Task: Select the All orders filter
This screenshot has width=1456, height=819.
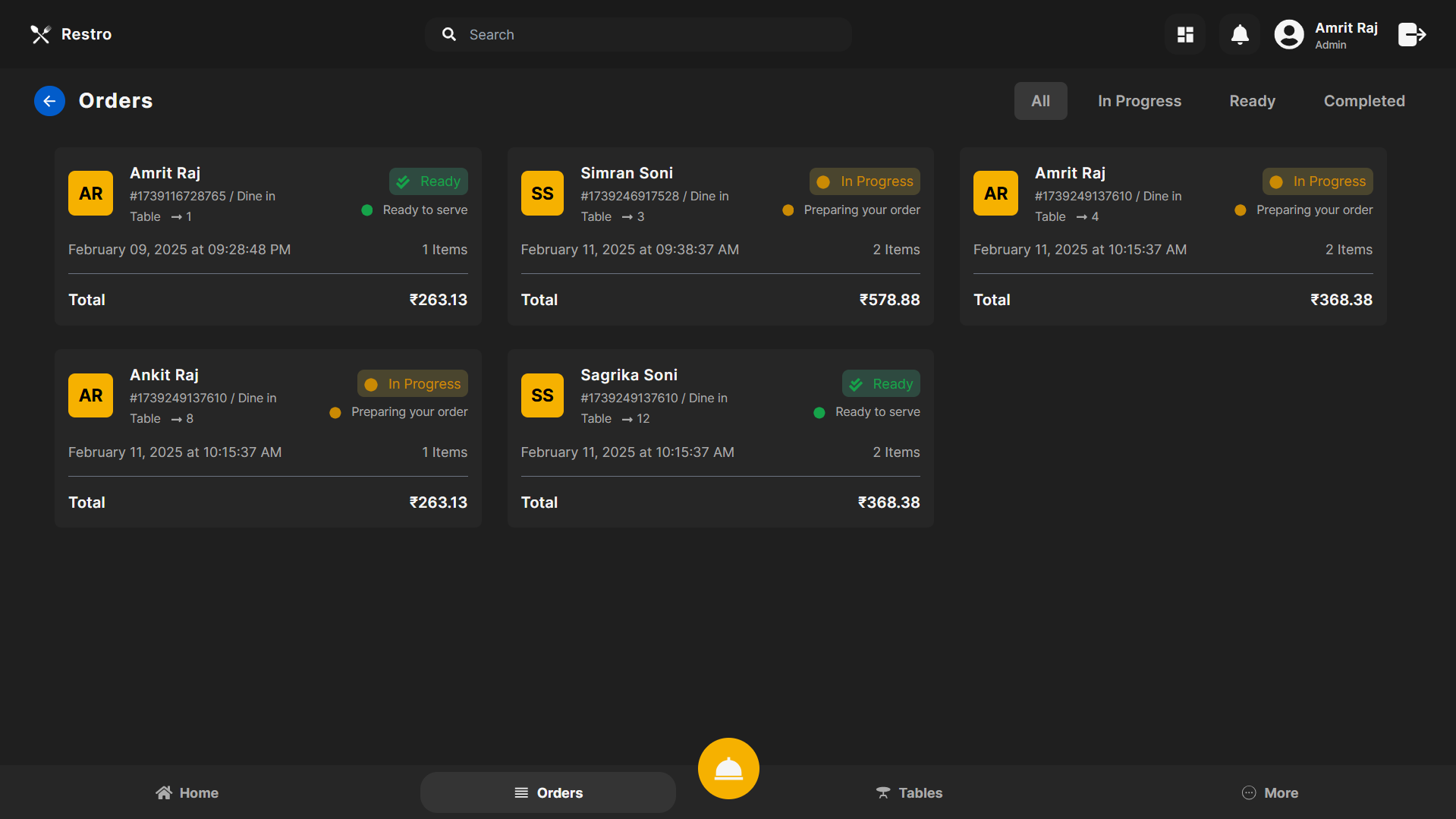Action: point(1040,100)
